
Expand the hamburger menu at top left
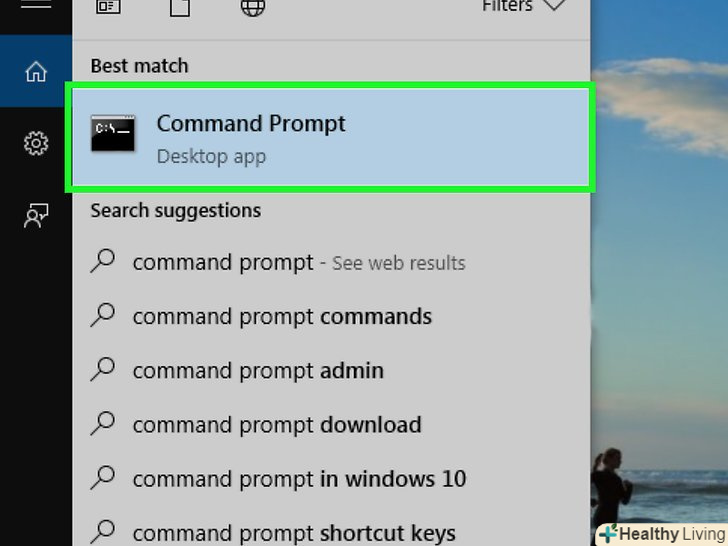point(36,5)
